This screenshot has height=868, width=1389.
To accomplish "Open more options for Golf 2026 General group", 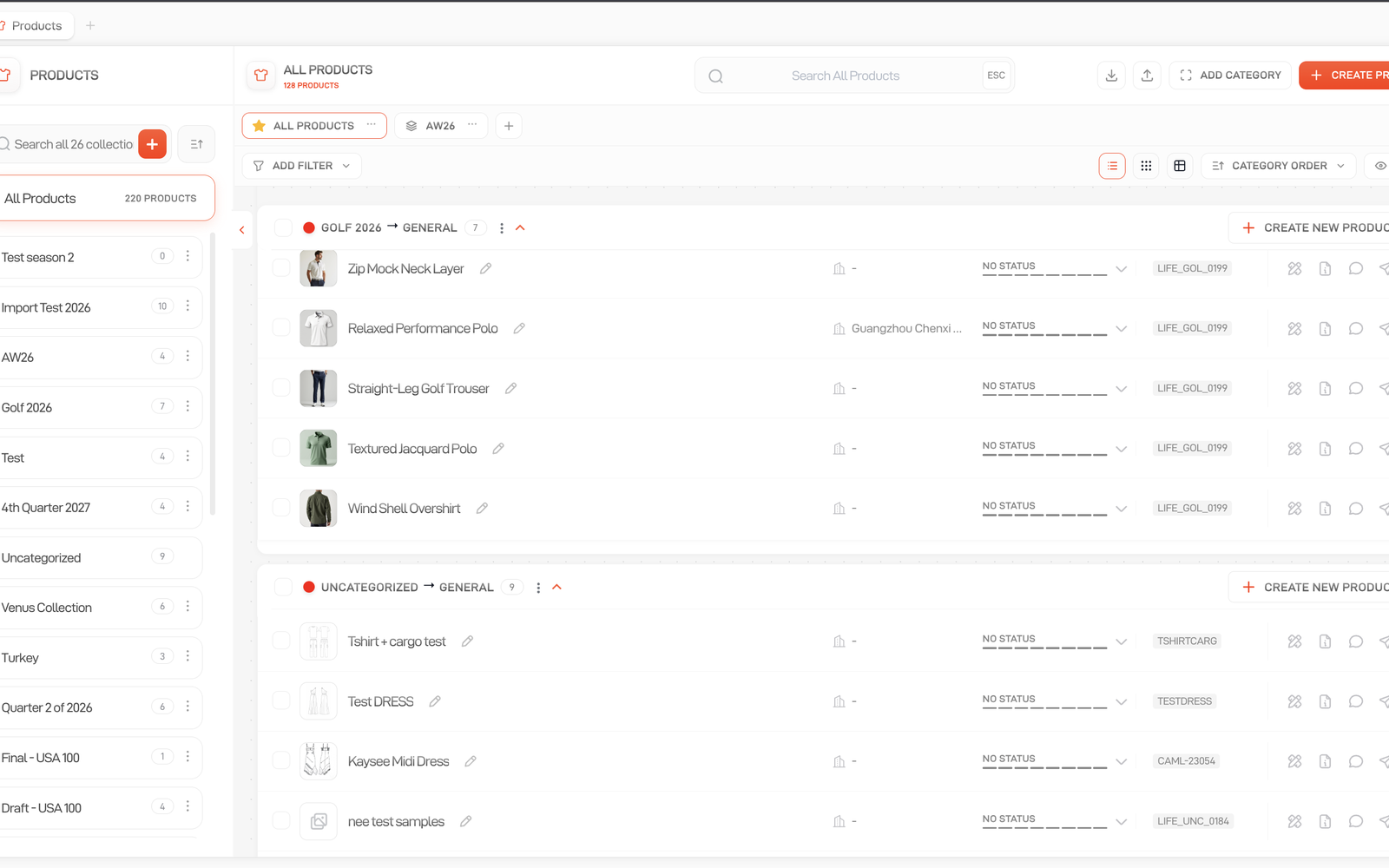I will click(x=502, y=228).
